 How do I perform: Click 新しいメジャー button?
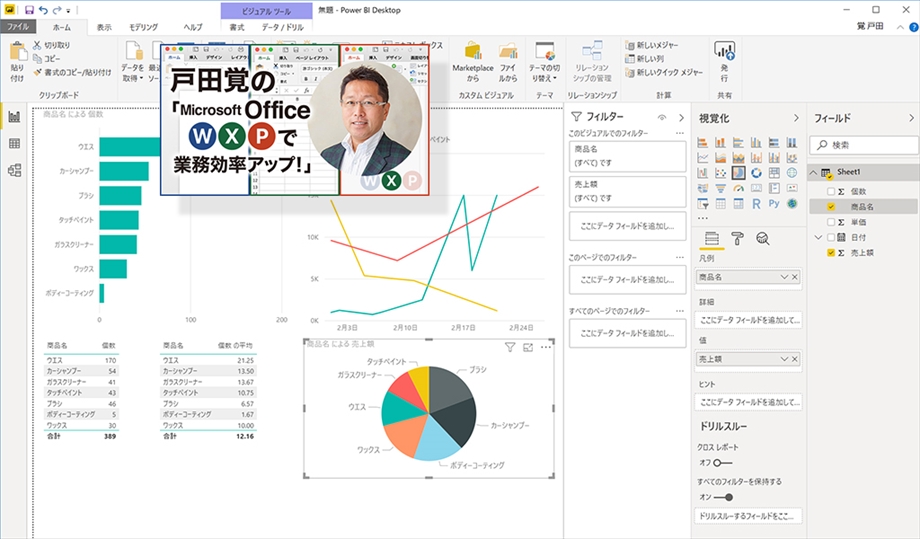[651, 45]
